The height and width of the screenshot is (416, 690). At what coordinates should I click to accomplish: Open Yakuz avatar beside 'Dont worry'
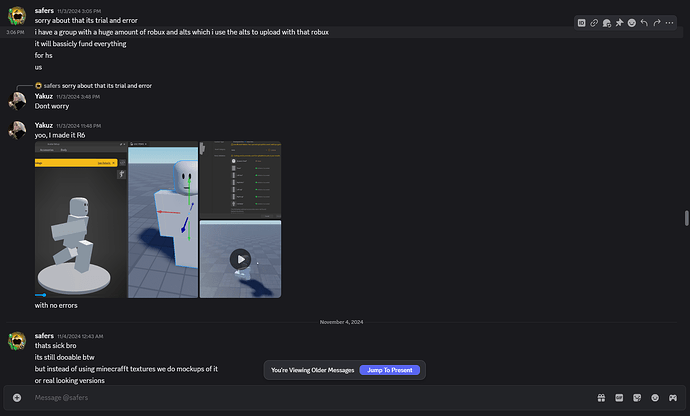(17, 101)
